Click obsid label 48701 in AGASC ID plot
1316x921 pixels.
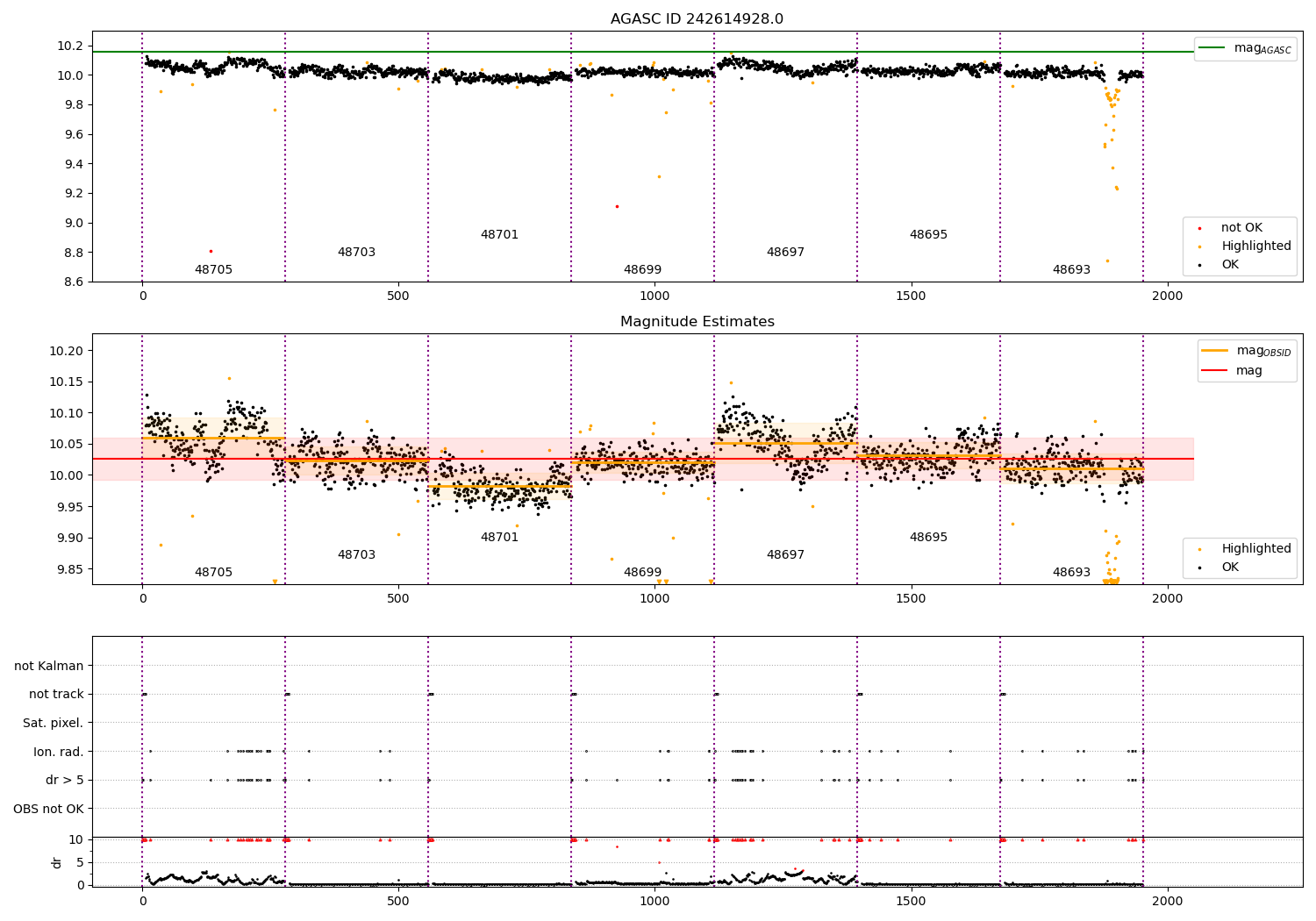click(x=499, y=234)
